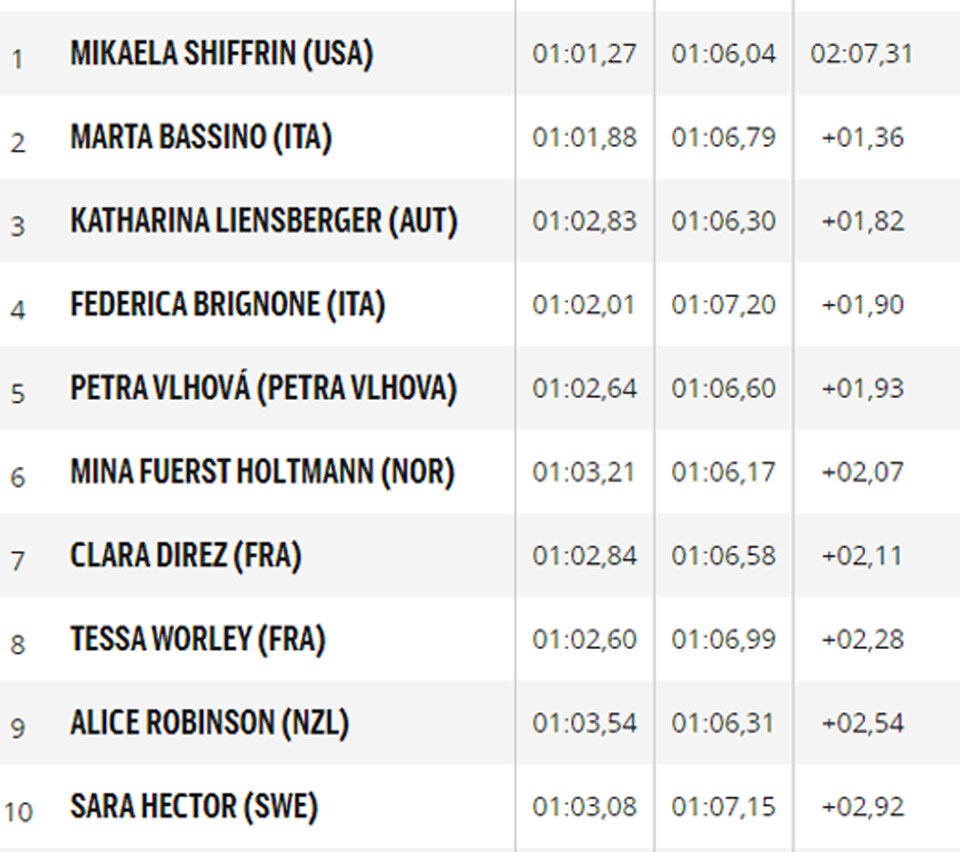Select rank number 10 cell
960x852 pixels.
pyautogui.click(x=18, y=812)
